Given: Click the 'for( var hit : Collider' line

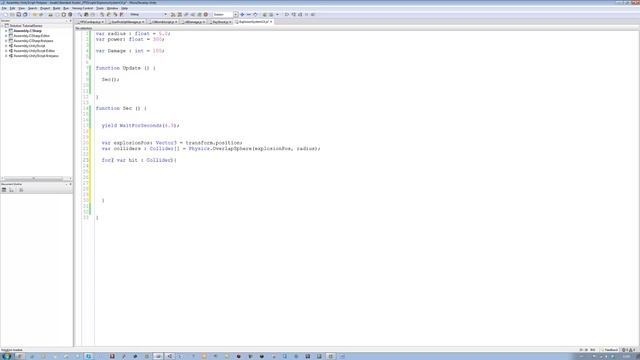Looking at the screenshot, I should [x=139, y=160].
